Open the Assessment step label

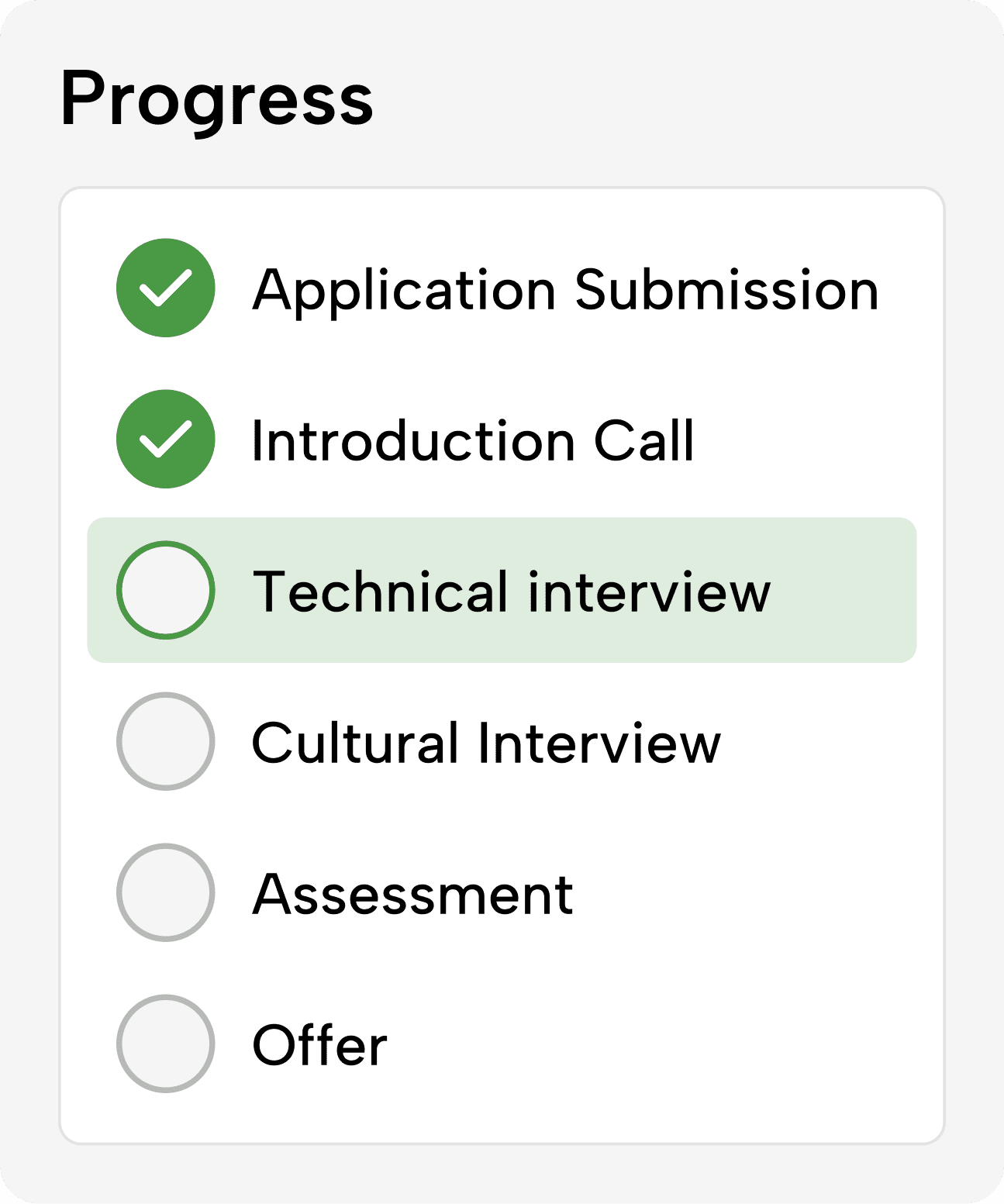click(412, 895)
